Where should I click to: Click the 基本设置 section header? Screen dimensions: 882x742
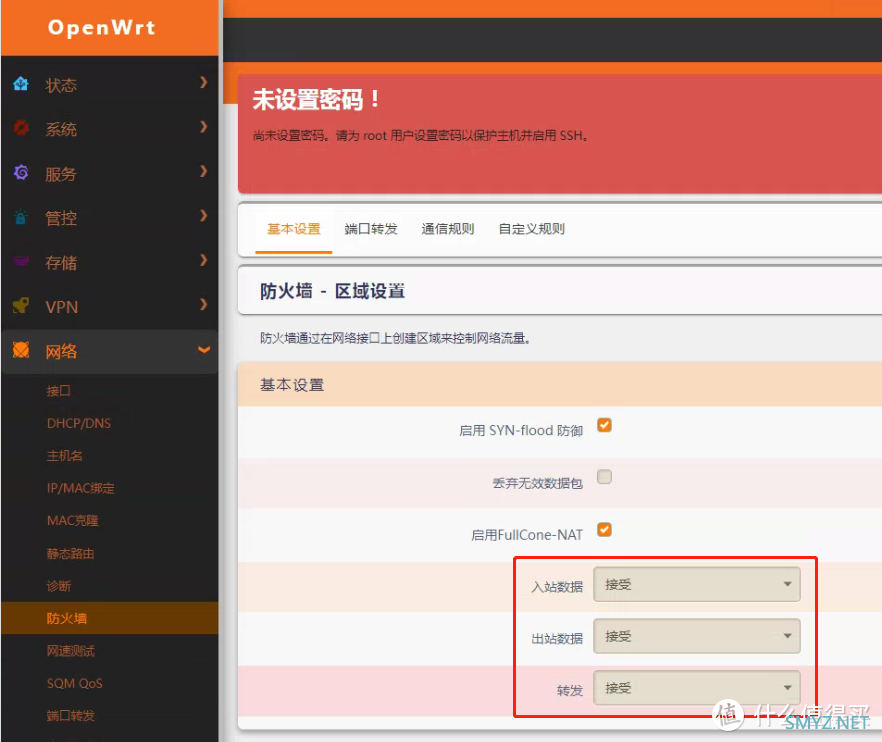[292, 385]
